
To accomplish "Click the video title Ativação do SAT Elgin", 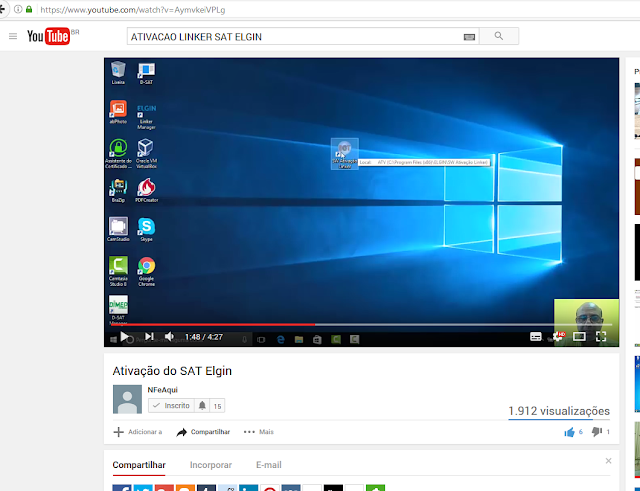I will (x=172, y=371).
